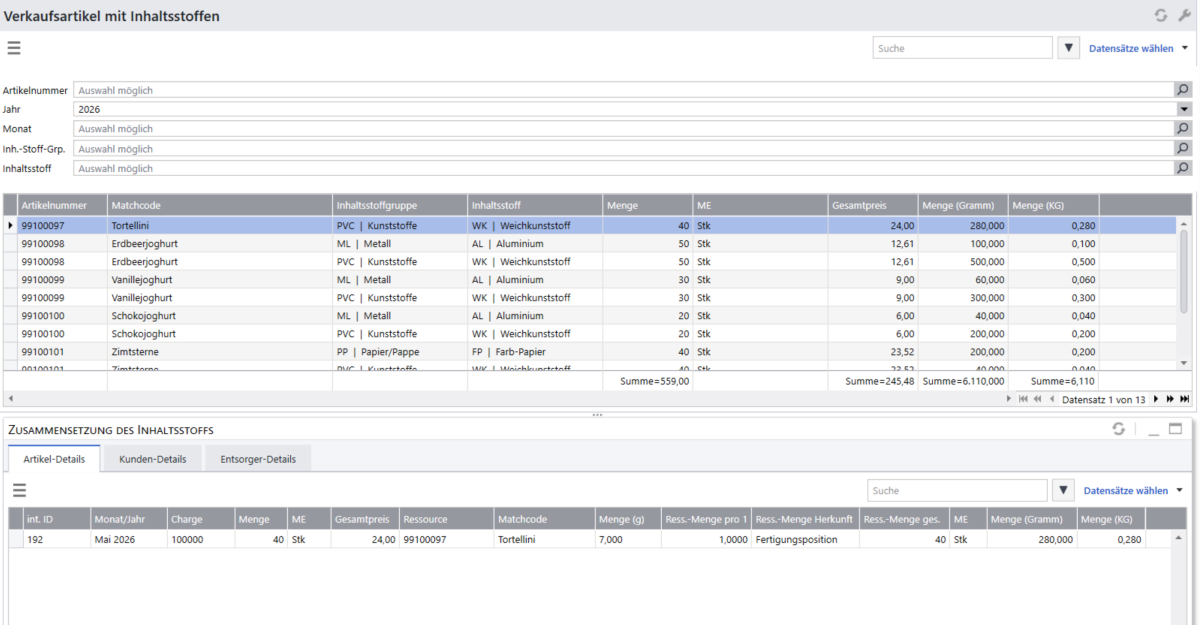
Task: Open the wrench settings icon in title bar
Action: pyautogui.click(x=1185, y=15)
